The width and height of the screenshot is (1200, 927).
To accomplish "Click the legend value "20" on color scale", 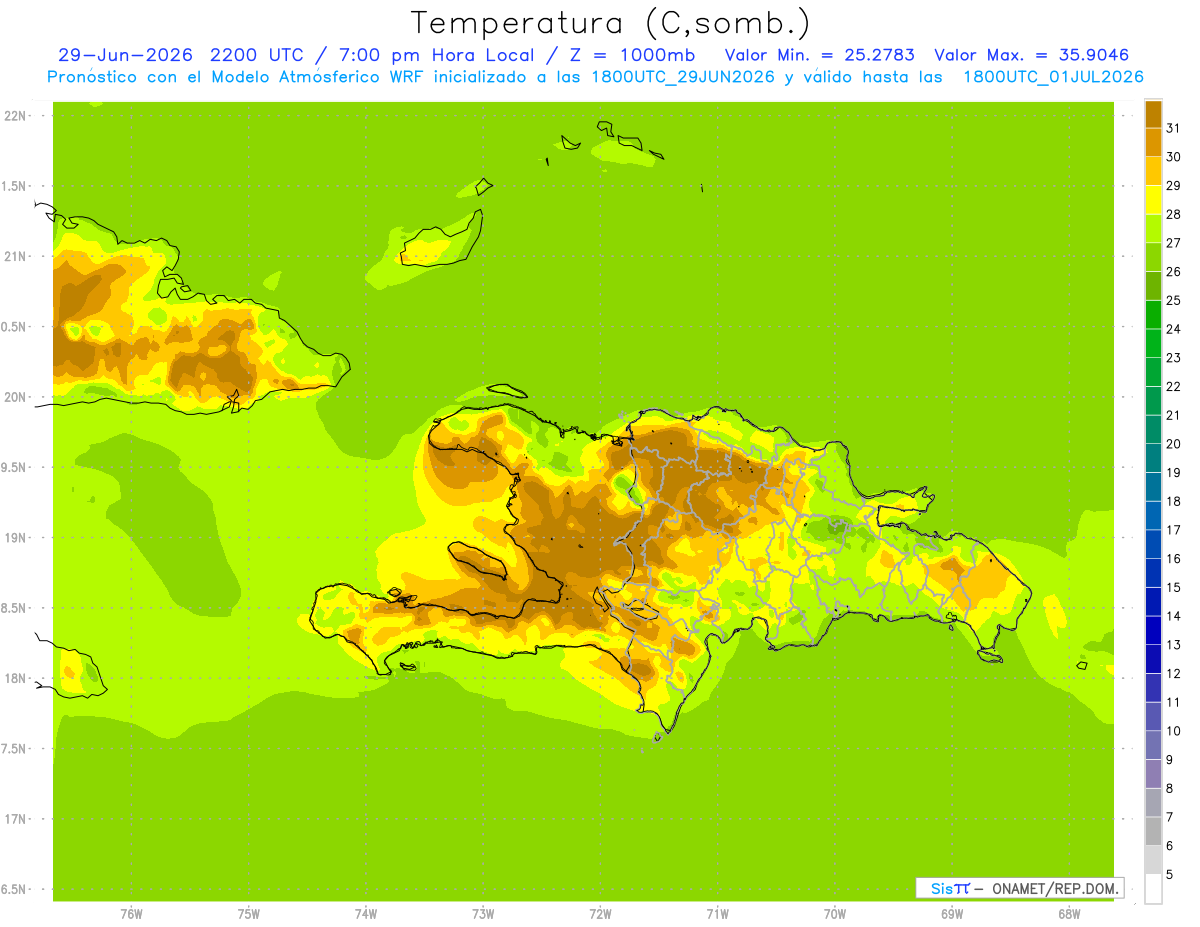I will [x=1174, y=444].
